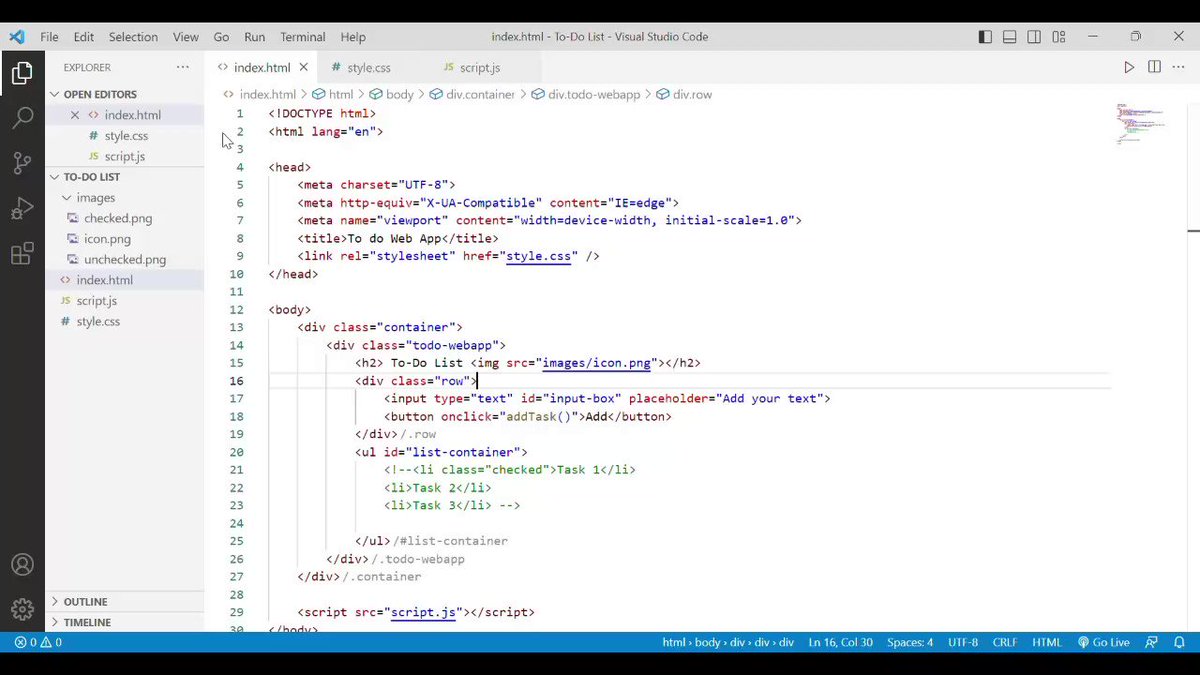Open the Extensions view
1200x675 pixels.
tap(22, 254)
